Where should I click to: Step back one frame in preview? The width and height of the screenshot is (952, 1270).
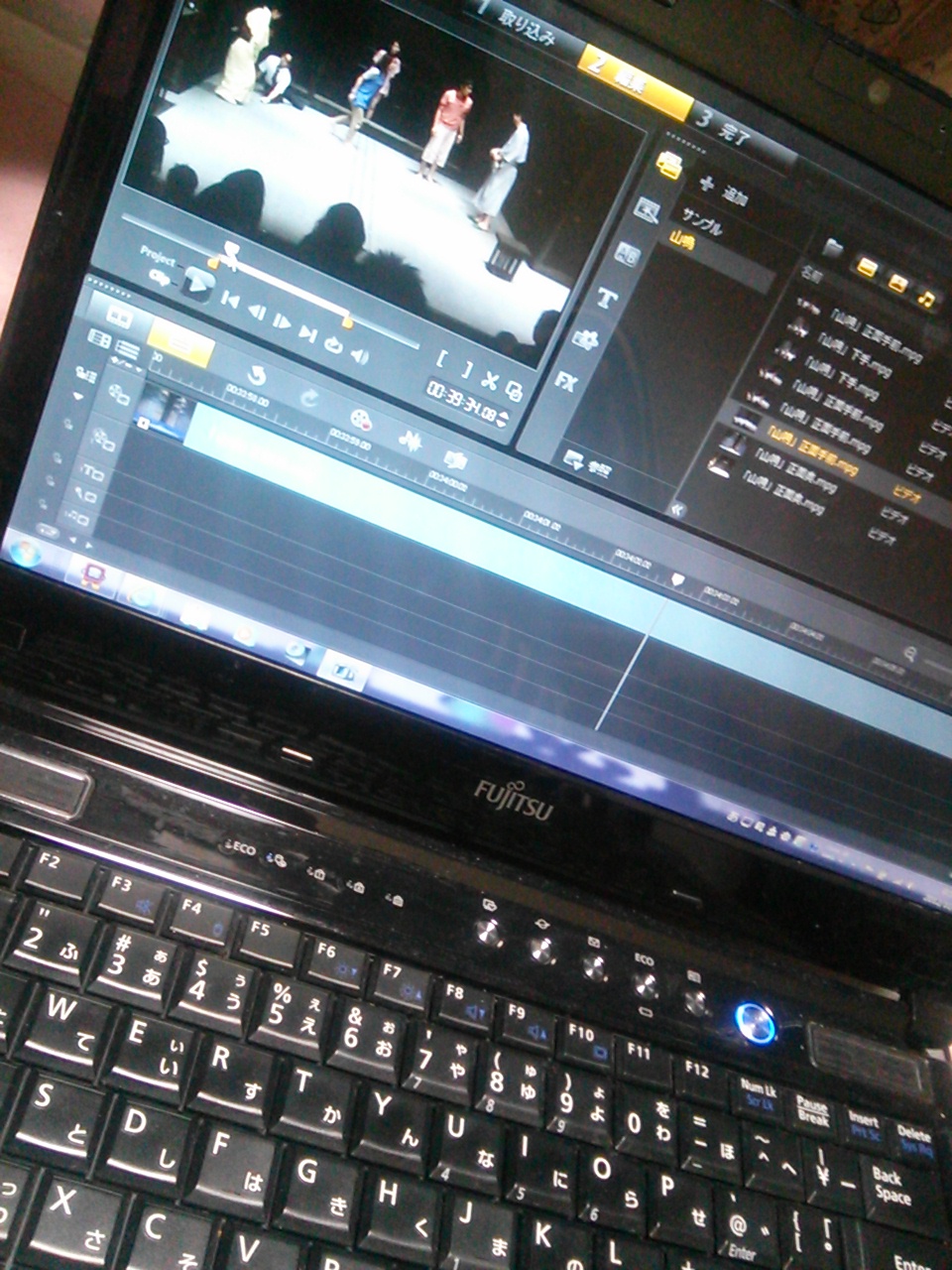256,311
